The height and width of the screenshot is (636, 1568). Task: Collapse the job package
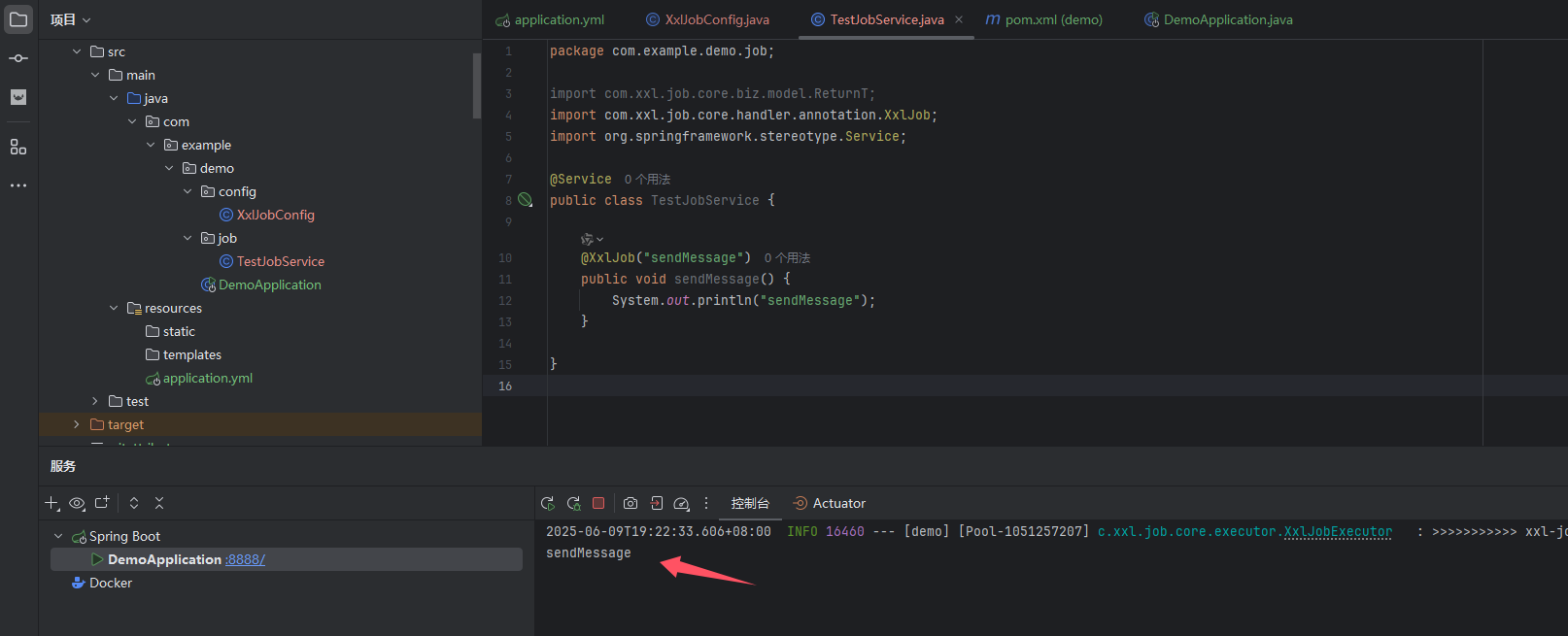[x=187, y=238]
